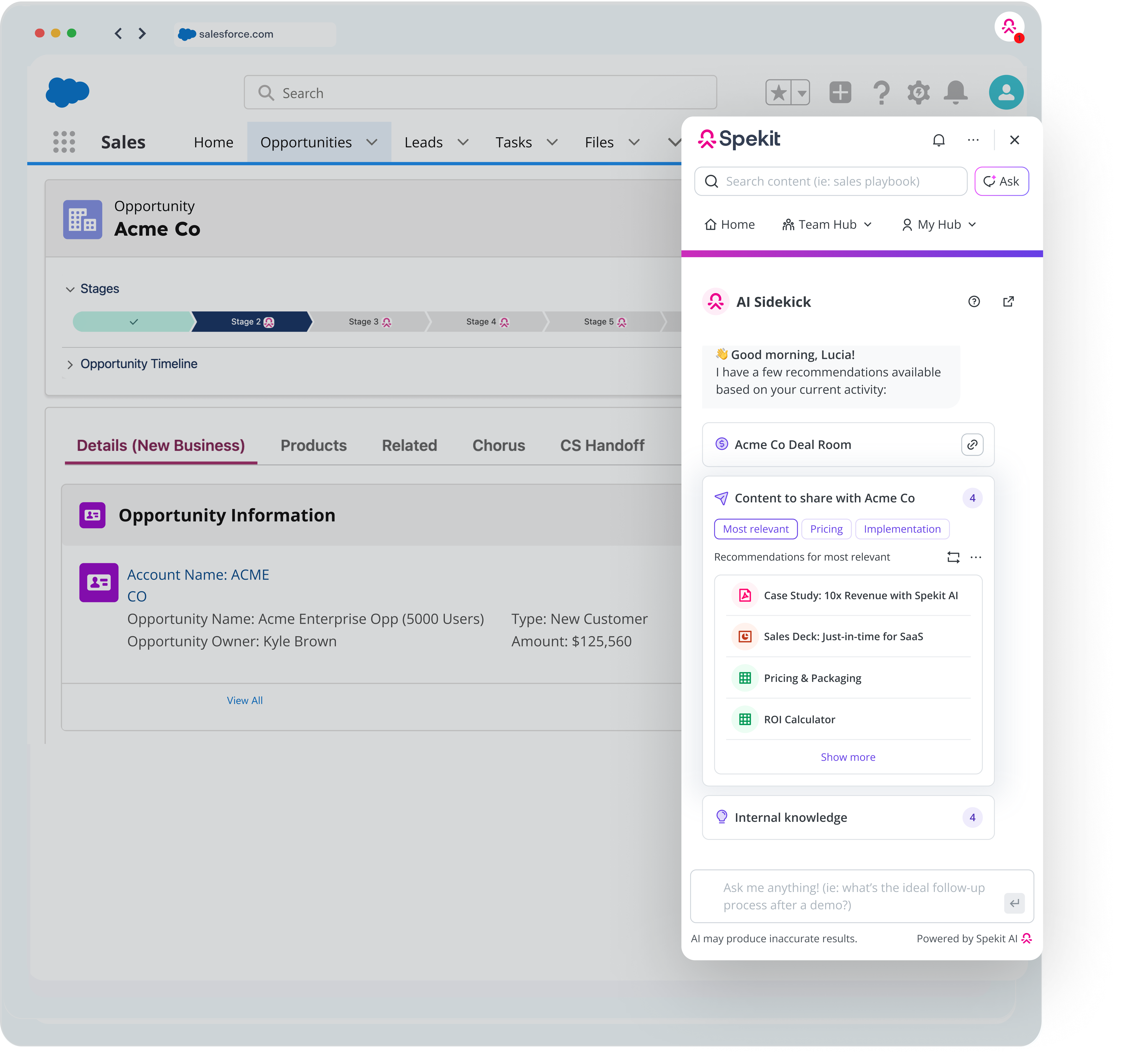Focus the Spekit search content field
This screenshot has width=1127, height=1064.
(830, 181)
